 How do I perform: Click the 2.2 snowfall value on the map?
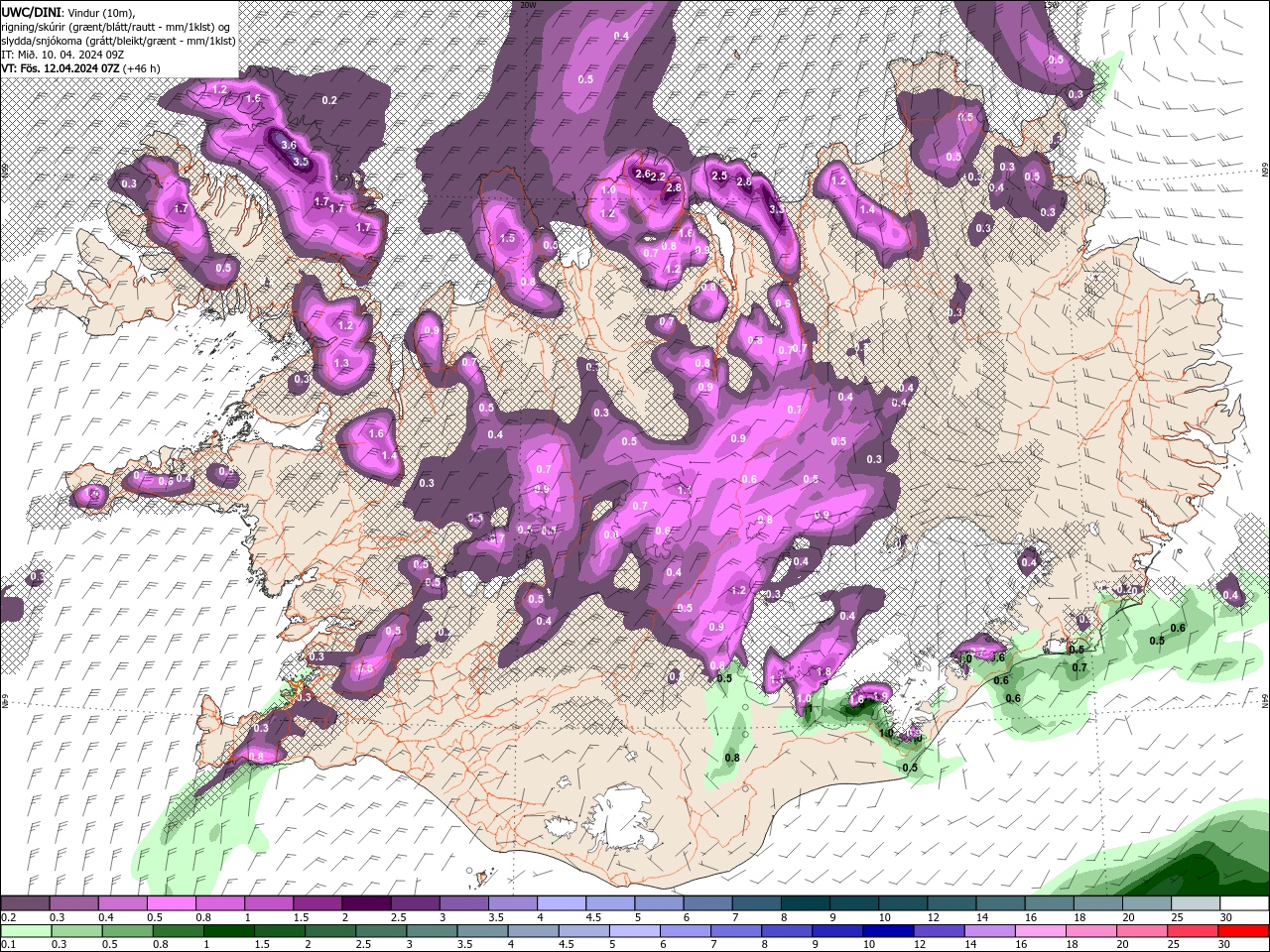658,178
